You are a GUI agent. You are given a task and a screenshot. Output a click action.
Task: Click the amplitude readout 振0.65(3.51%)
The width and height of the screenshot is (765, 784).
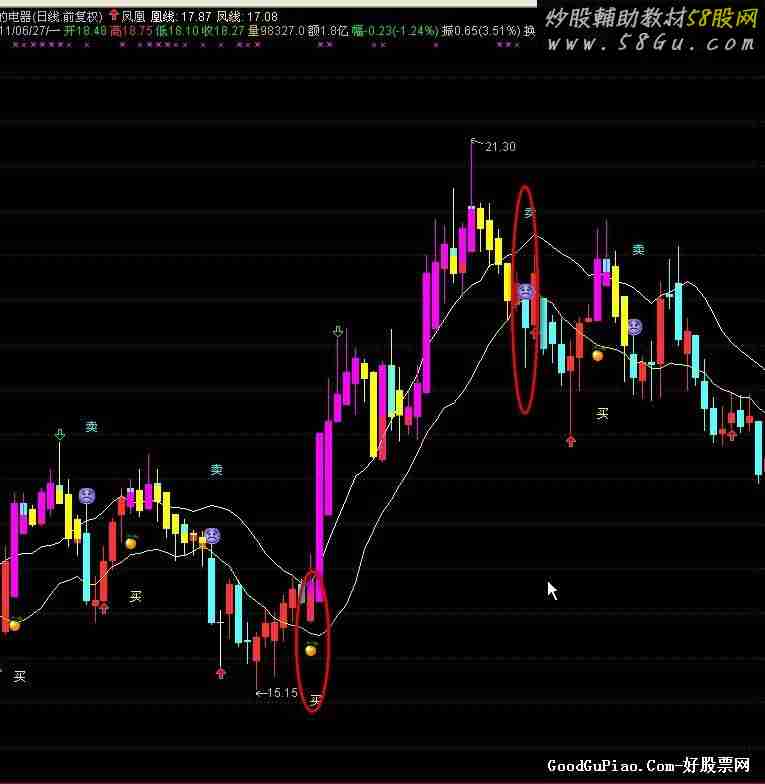480,31
